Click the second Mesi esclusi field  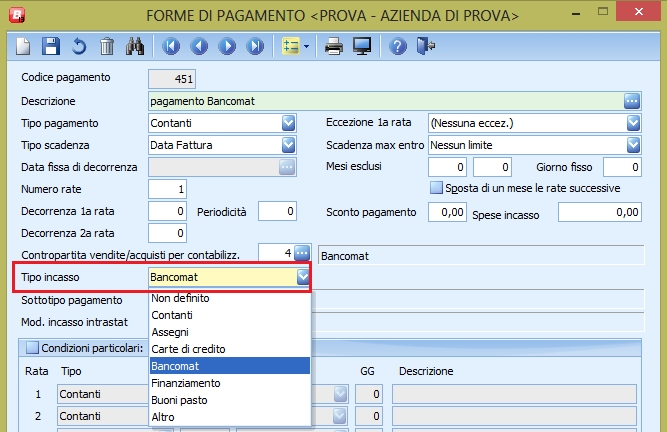pos(492,167)
